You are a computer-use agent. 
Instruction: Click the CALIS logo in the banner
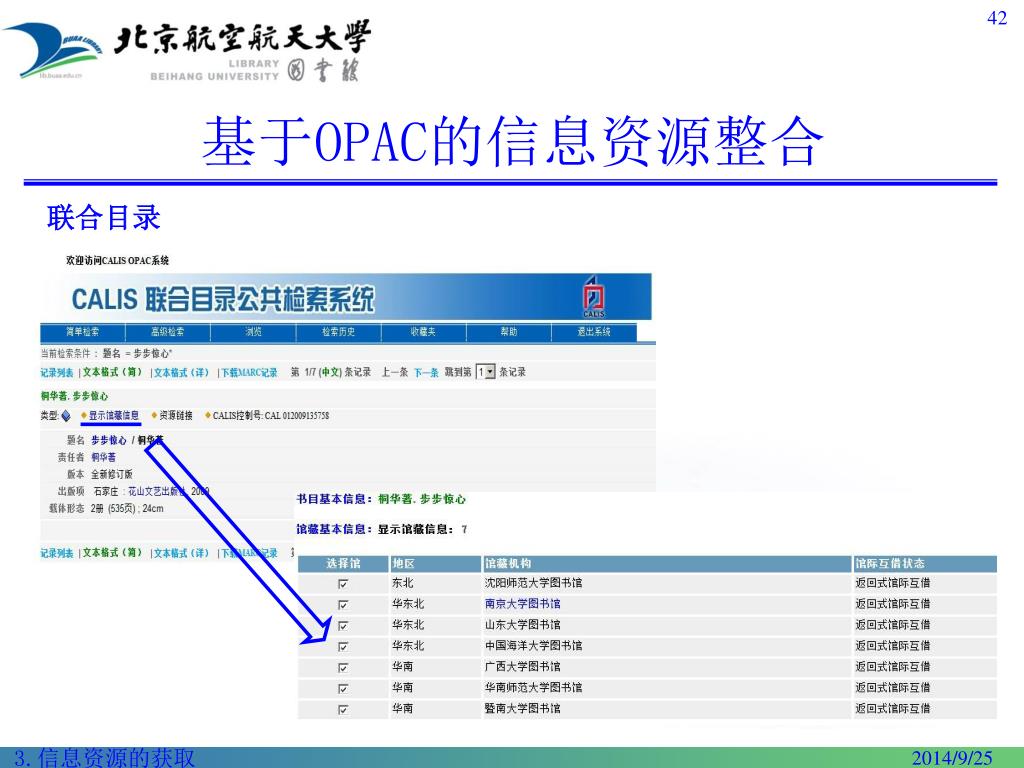[594, 296]
